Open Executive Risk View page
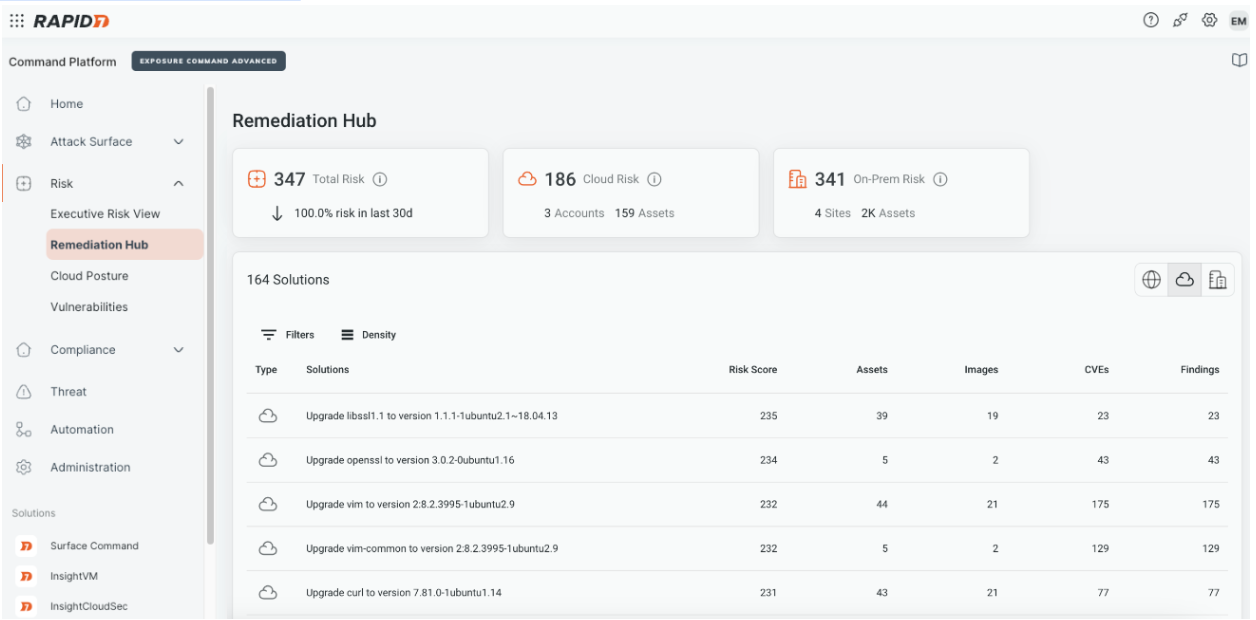 point(105,214)
